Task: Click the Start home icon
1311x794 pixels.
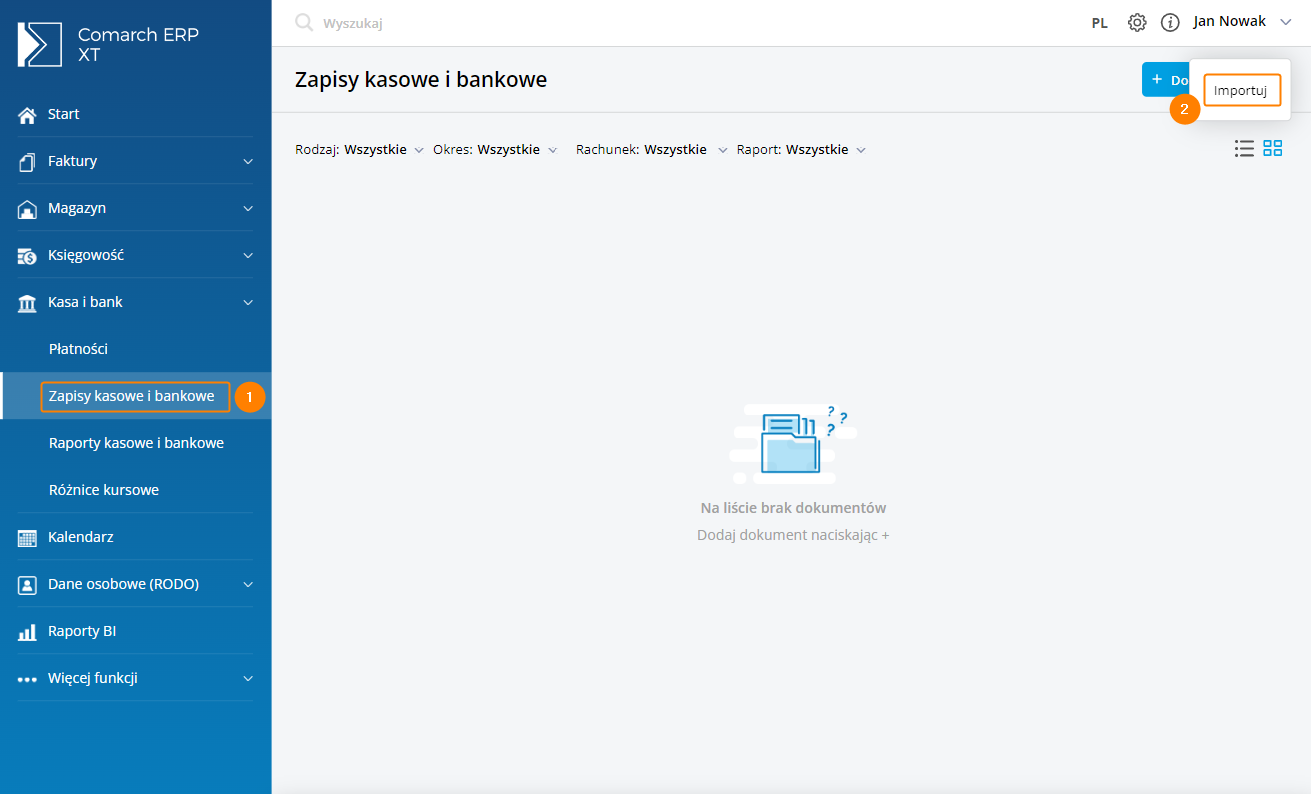Action: [x=27, y=115]
